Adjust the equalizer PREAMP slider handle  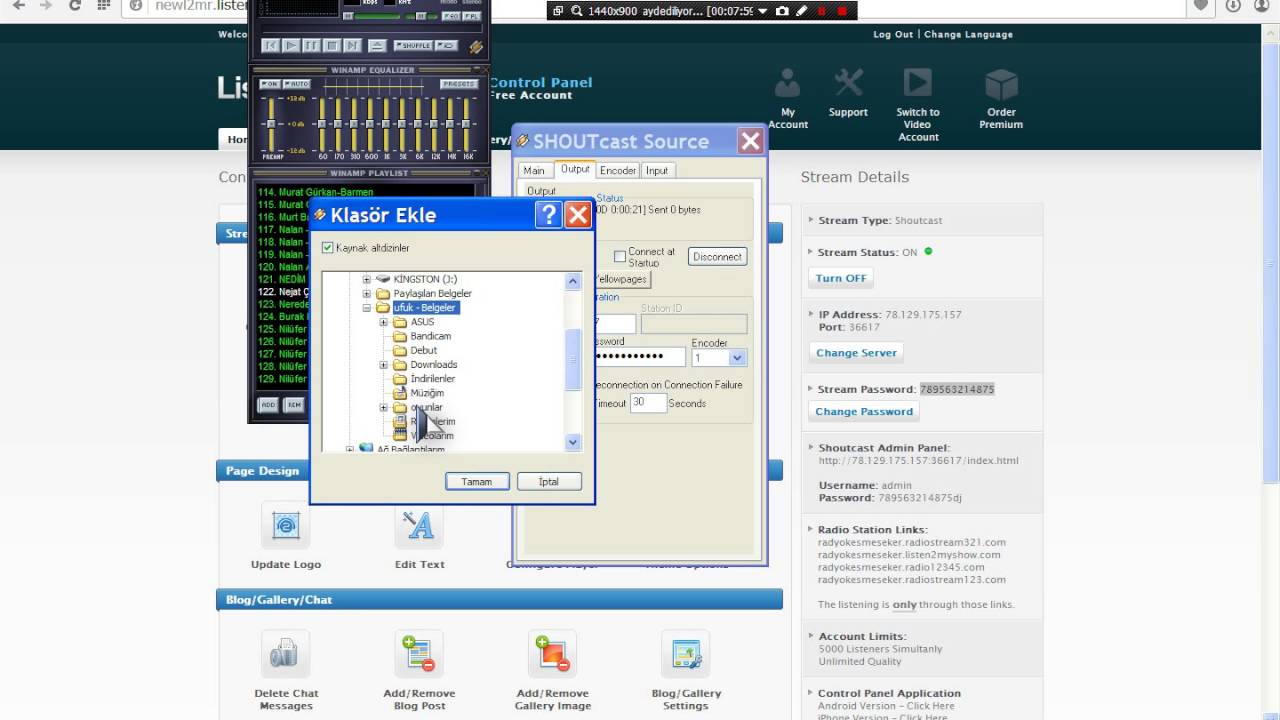(270, 122)
